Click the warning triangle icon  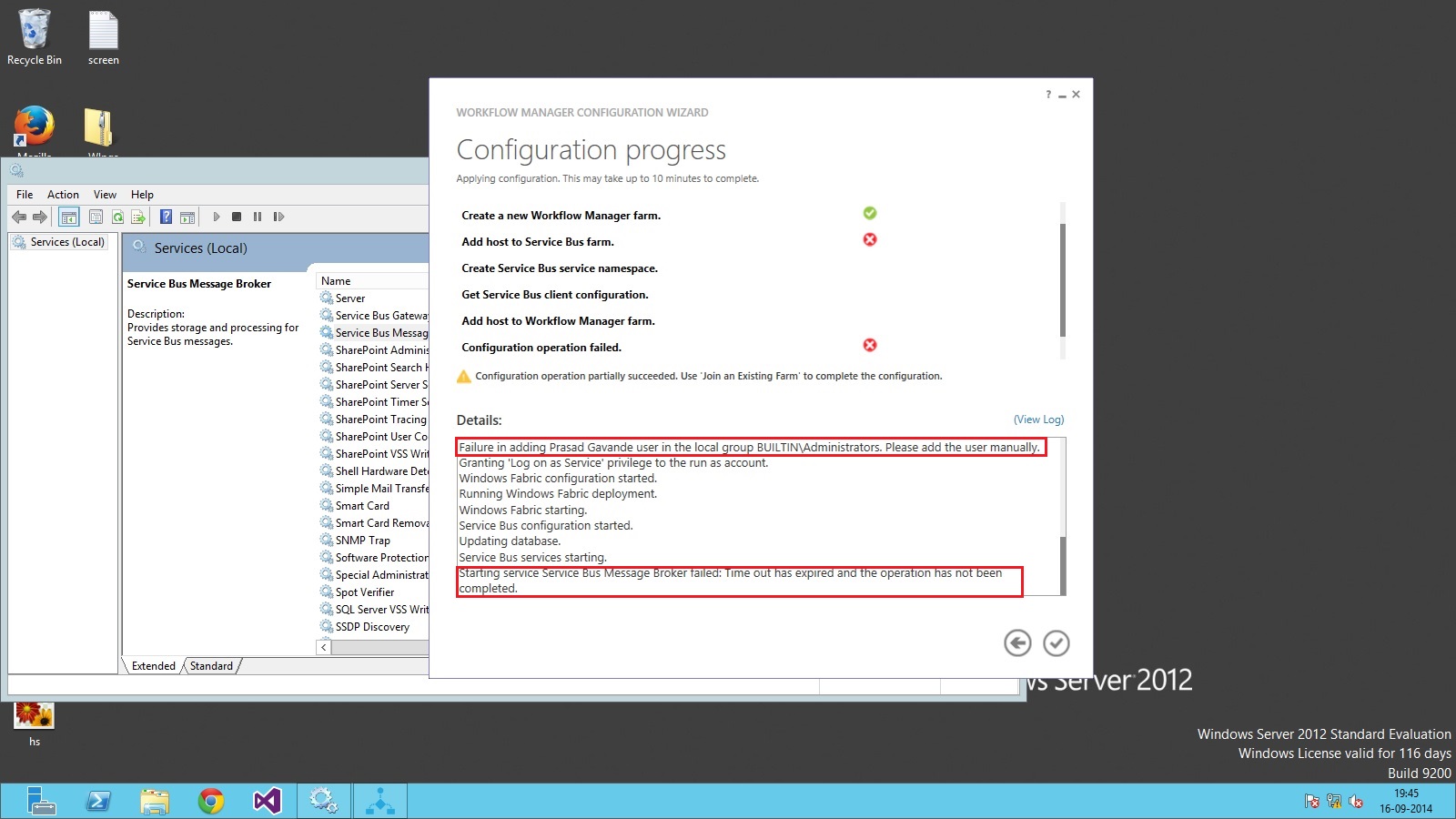coord(464,376)
